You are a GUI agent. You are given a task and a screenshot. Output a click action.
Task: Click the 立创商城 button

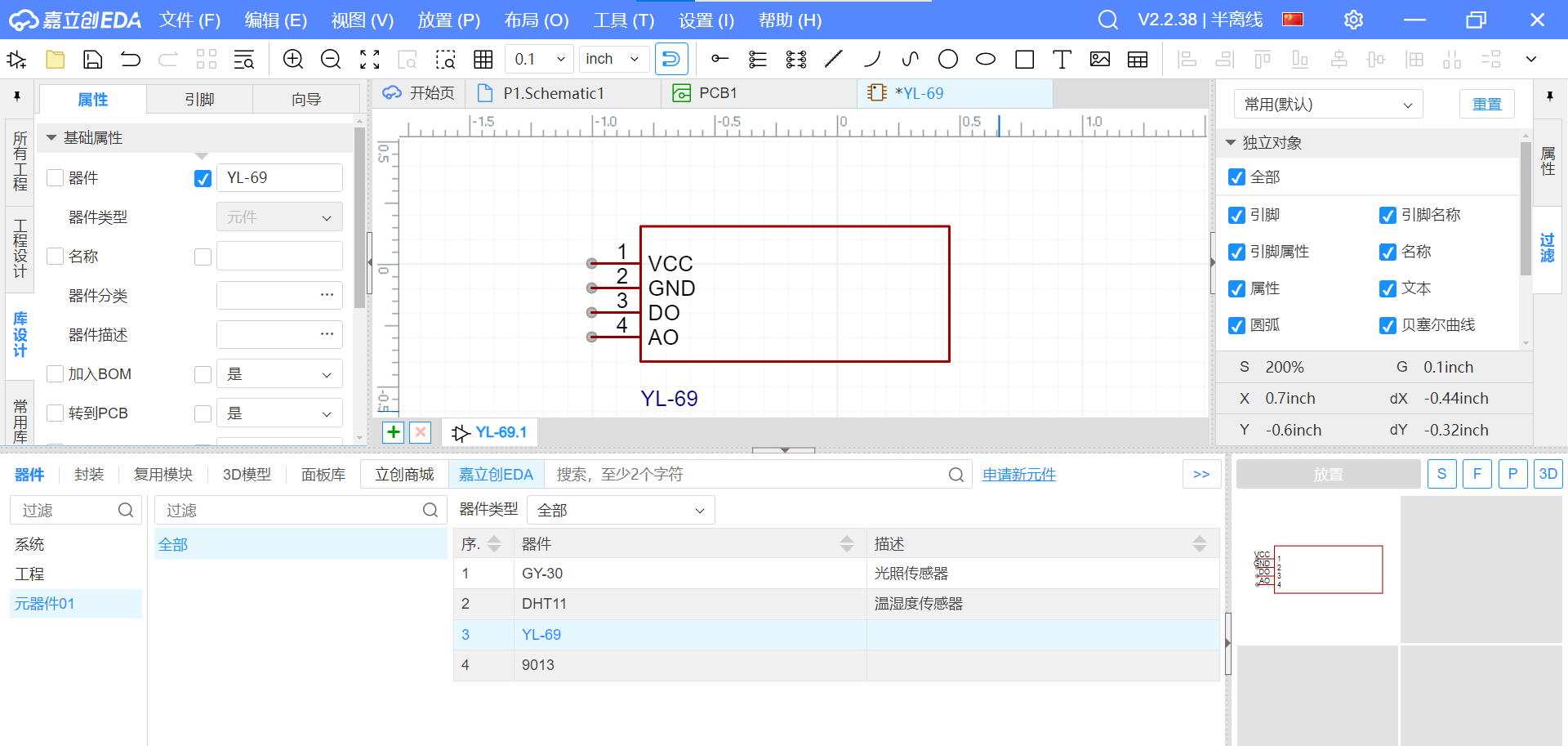point(404,474)
